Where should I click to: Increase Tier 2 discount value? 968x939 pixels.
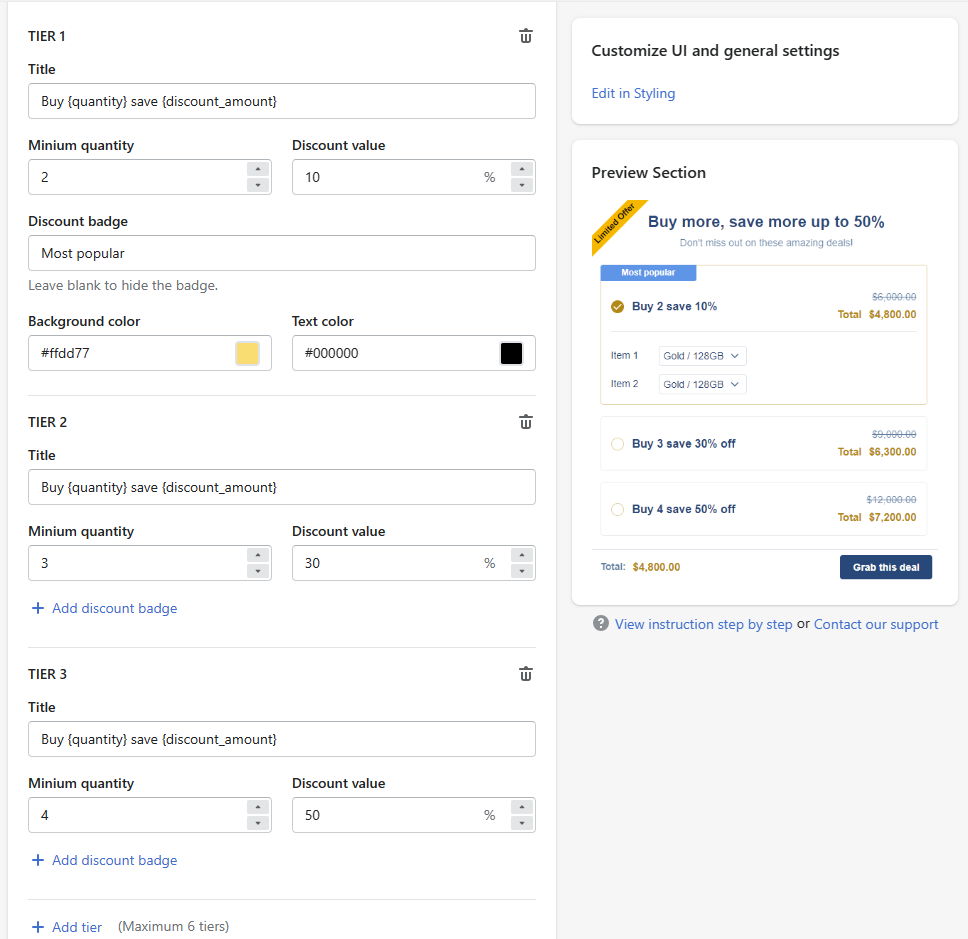coord(522,554)
